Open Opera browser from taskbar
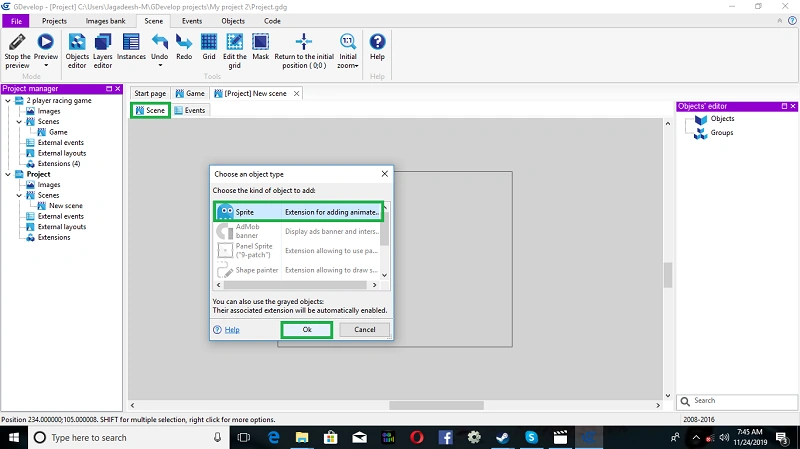800x449 pixels. point(417,437)
